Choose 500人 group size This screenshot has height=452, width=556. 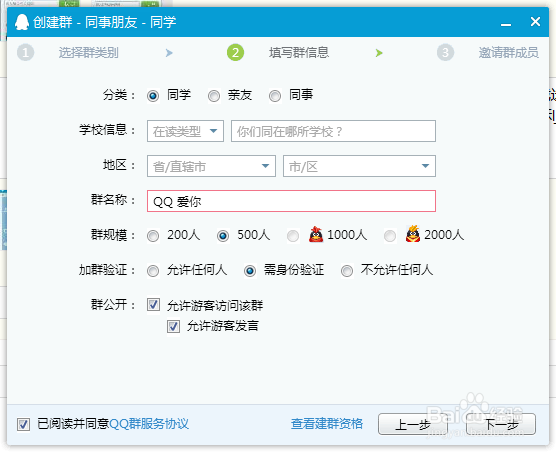pyautogui.click(x=223, y=236)
